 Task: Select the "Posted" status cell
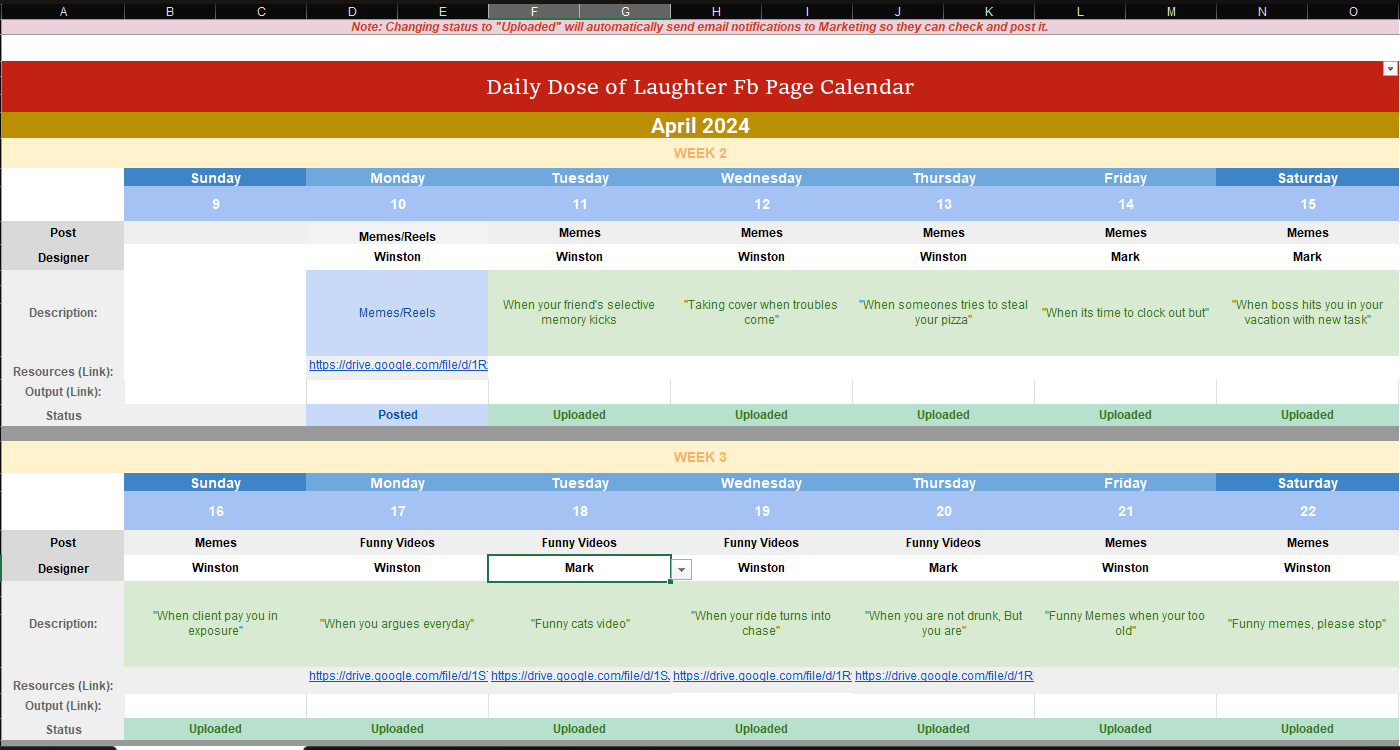tap(398, 415)
